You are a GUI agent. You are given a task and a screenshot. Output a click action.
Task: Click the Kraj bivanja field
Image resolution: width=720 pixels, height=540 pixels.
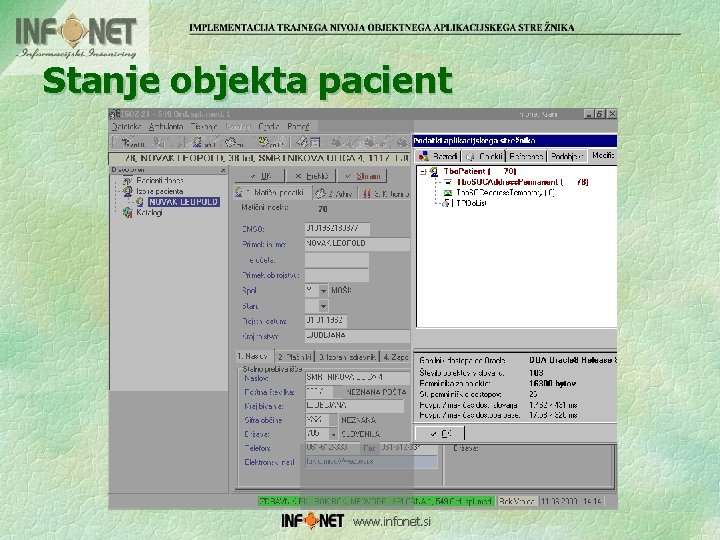coord(354,406)
